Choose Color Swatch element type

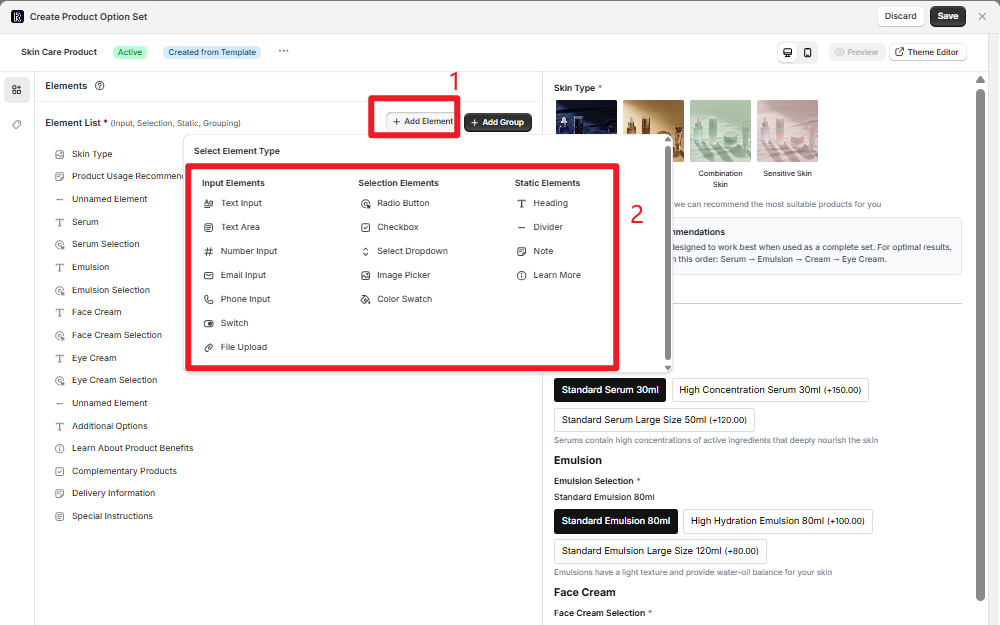pos(404,299)
